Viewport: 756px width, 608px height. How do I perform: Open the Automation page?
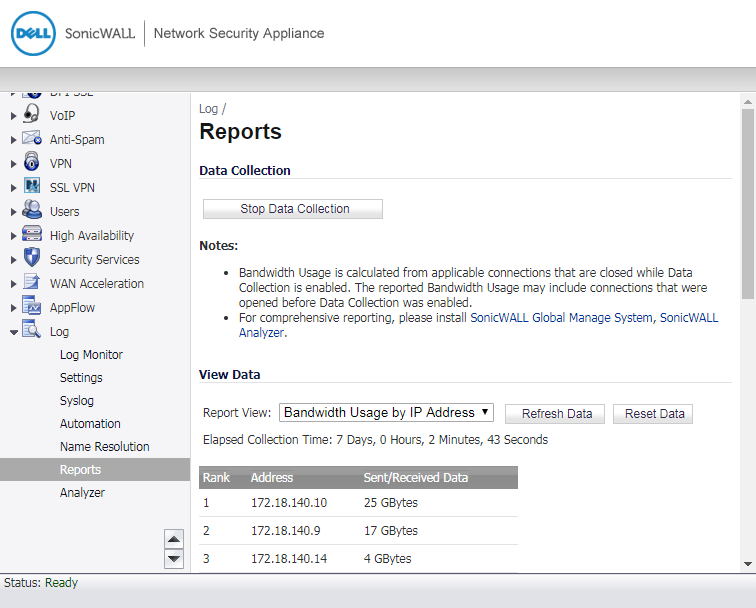pyautogui.click(x=90, y=424)
